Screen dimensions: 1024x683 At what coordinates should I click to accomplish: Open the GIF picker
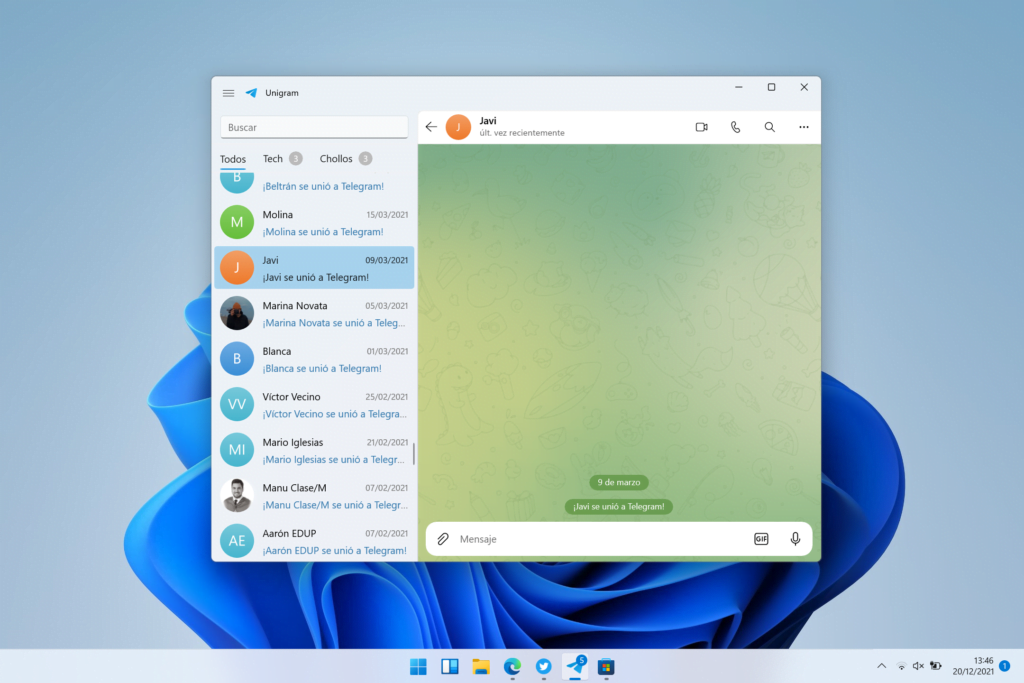coord(761,538)
